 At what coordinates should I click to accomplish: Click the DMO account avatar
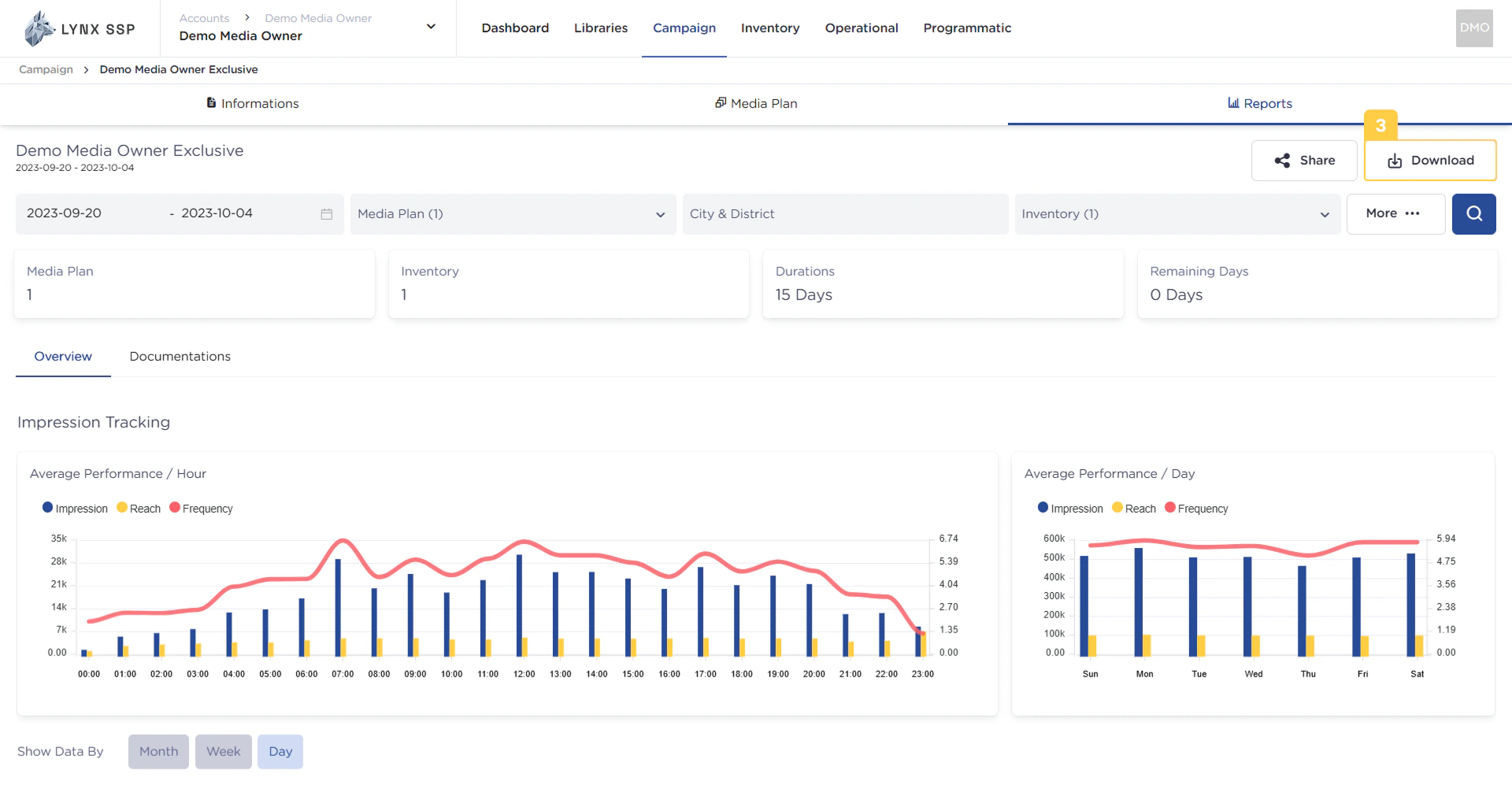pyautogui.click(x=1473, y=28)
